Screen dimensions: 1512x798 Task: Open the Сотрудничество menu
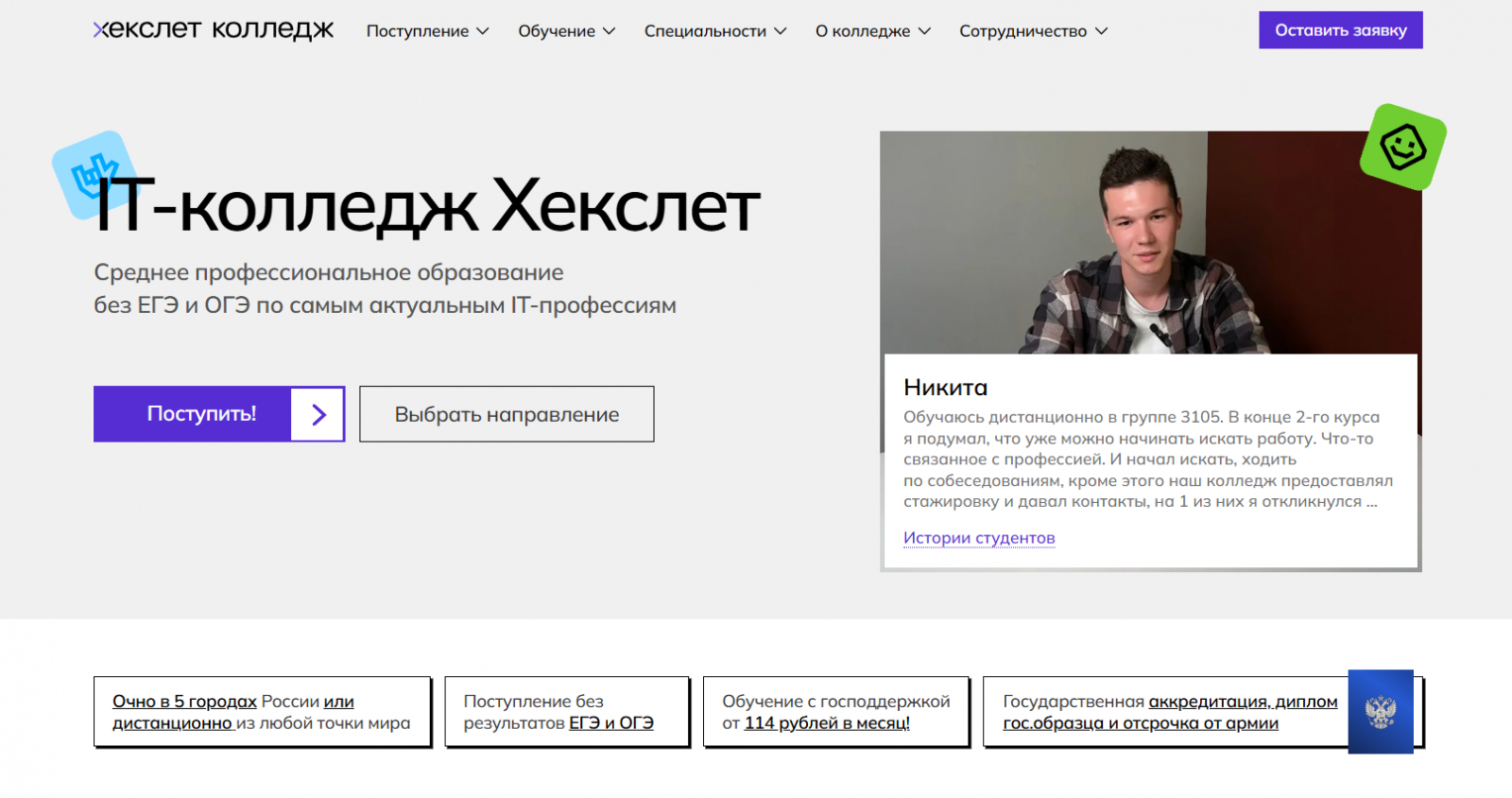pyautogui.click(x=1034, y=31)
